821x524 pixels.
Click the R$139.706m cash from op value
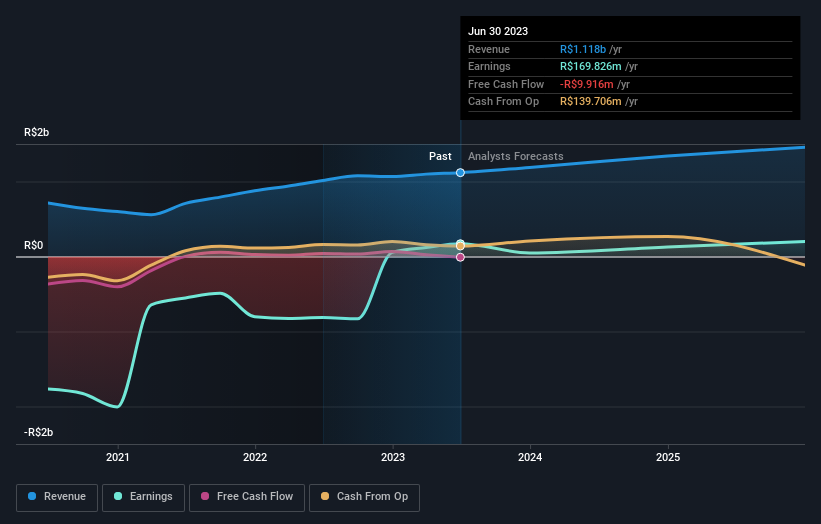pos(591,102)
